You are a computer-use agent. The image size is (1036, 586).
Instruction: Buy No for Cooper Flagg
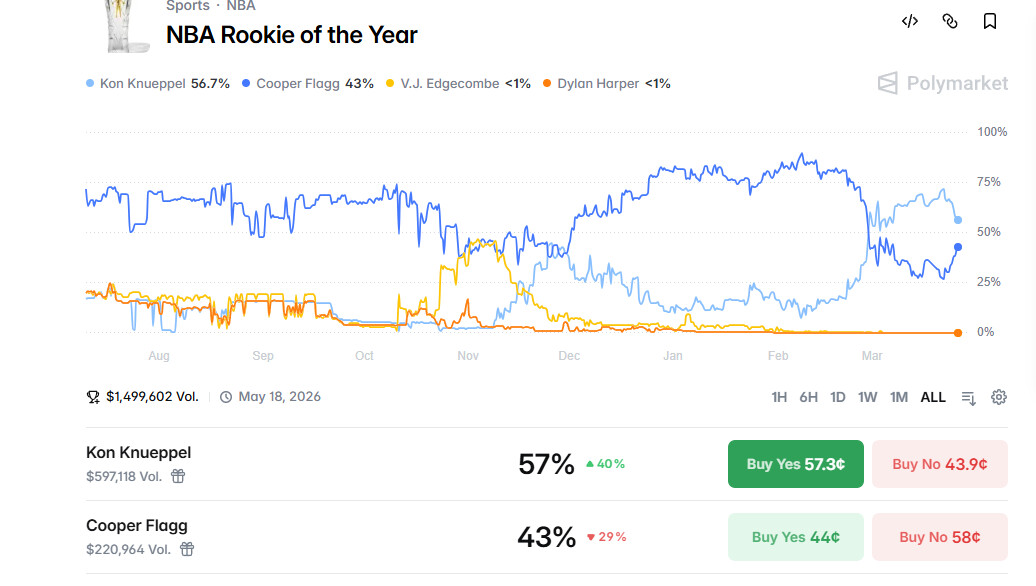pos(939,537)
